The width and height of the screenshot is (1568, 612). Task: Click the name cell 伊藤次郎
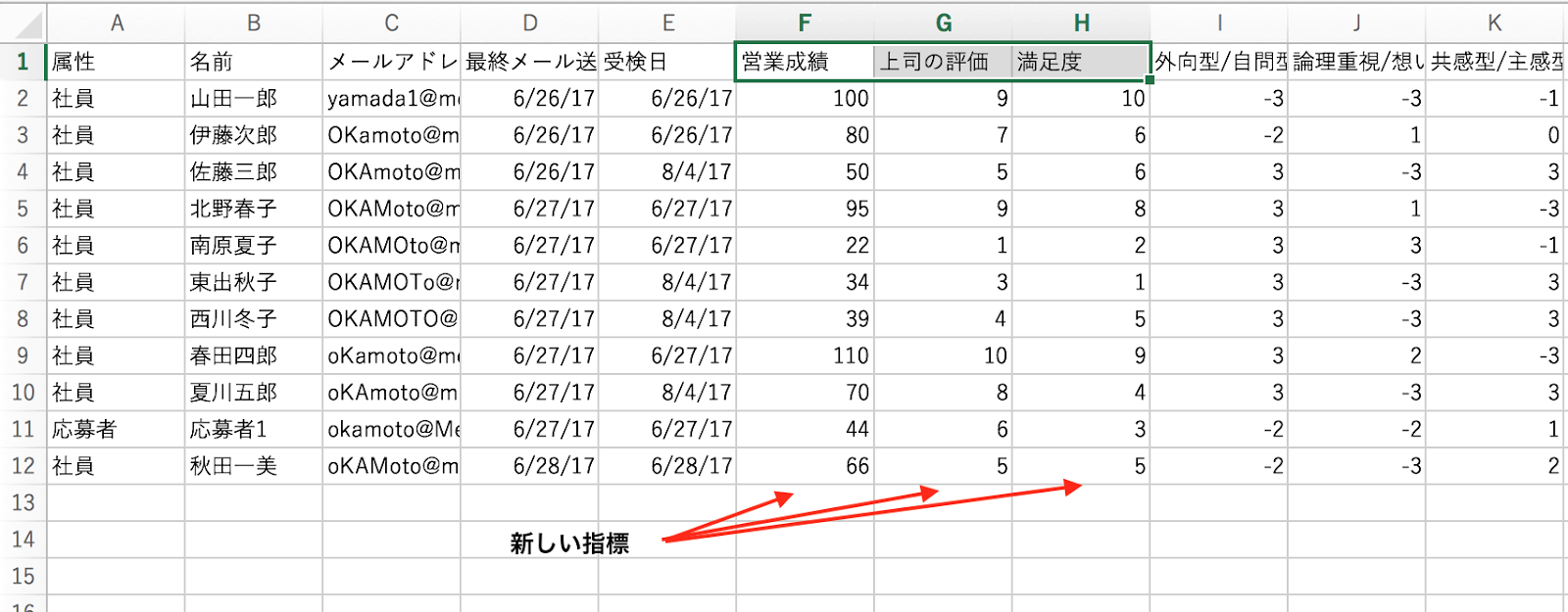[254, 135]
